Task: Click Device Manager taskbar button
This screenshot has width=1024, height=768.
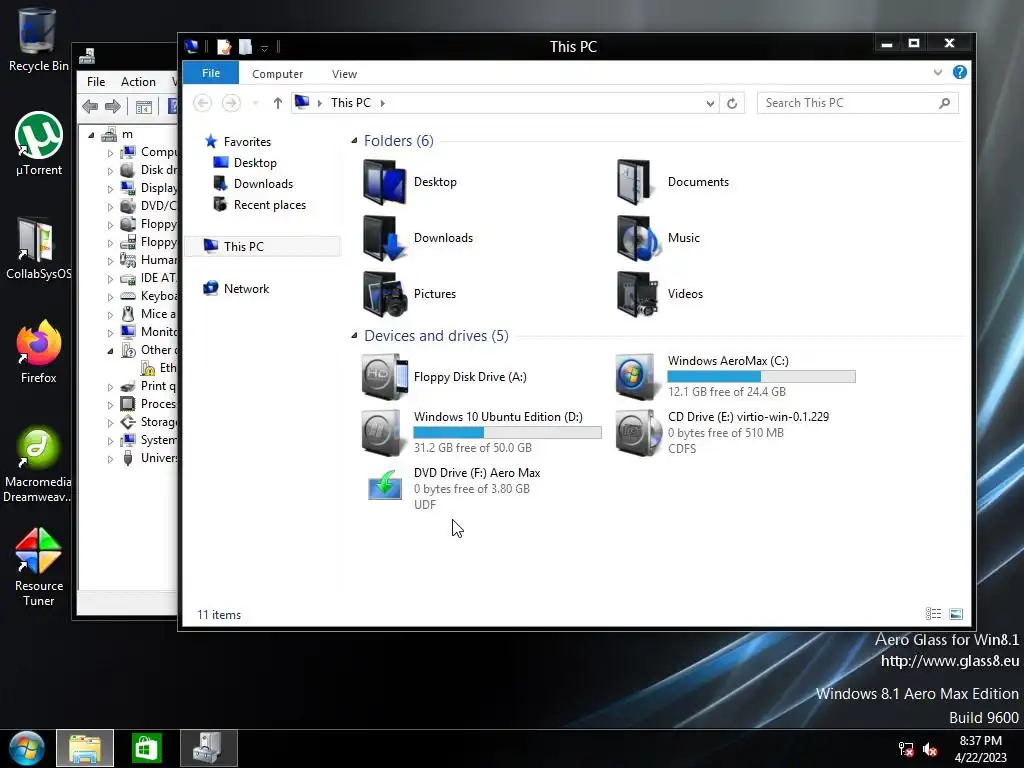Action: coord(209,748)
